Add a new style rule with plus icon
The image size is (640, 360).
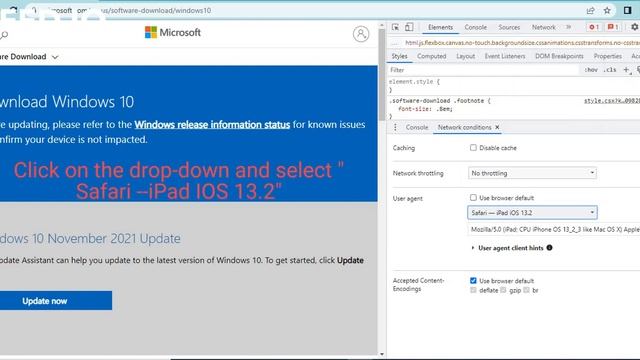click(x=627, y=70)
